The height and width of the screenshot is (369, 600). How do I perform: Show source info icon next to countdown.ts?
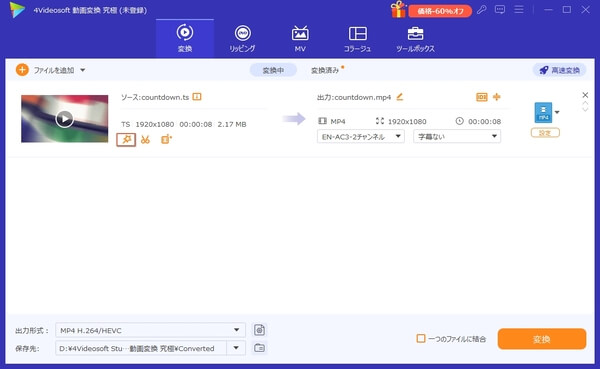click(197, 97)
